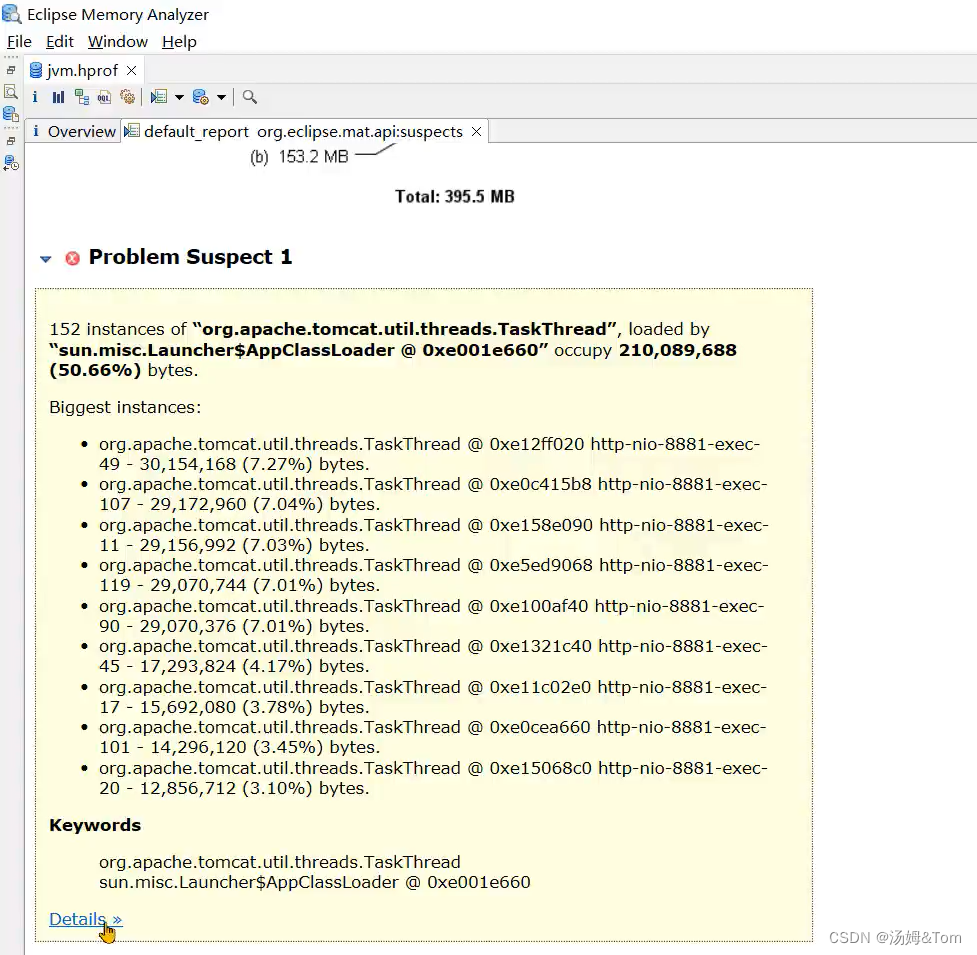Close the jvm.hprof editor tab
Image resolution: width=977 pixels, height=955 pixels.
pyautogui.click(x=131, y=70)
